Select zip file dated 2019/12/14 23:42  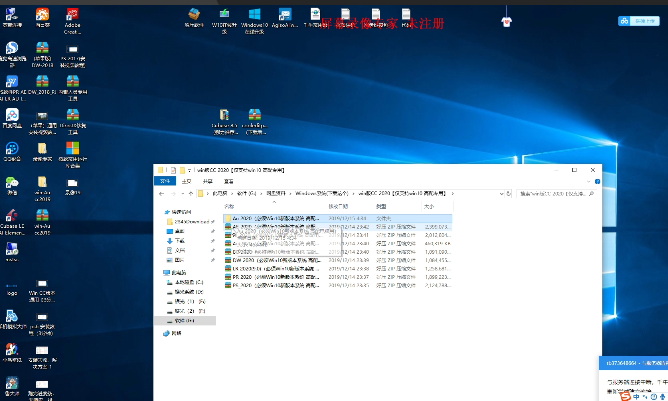[x=337, y=227]
